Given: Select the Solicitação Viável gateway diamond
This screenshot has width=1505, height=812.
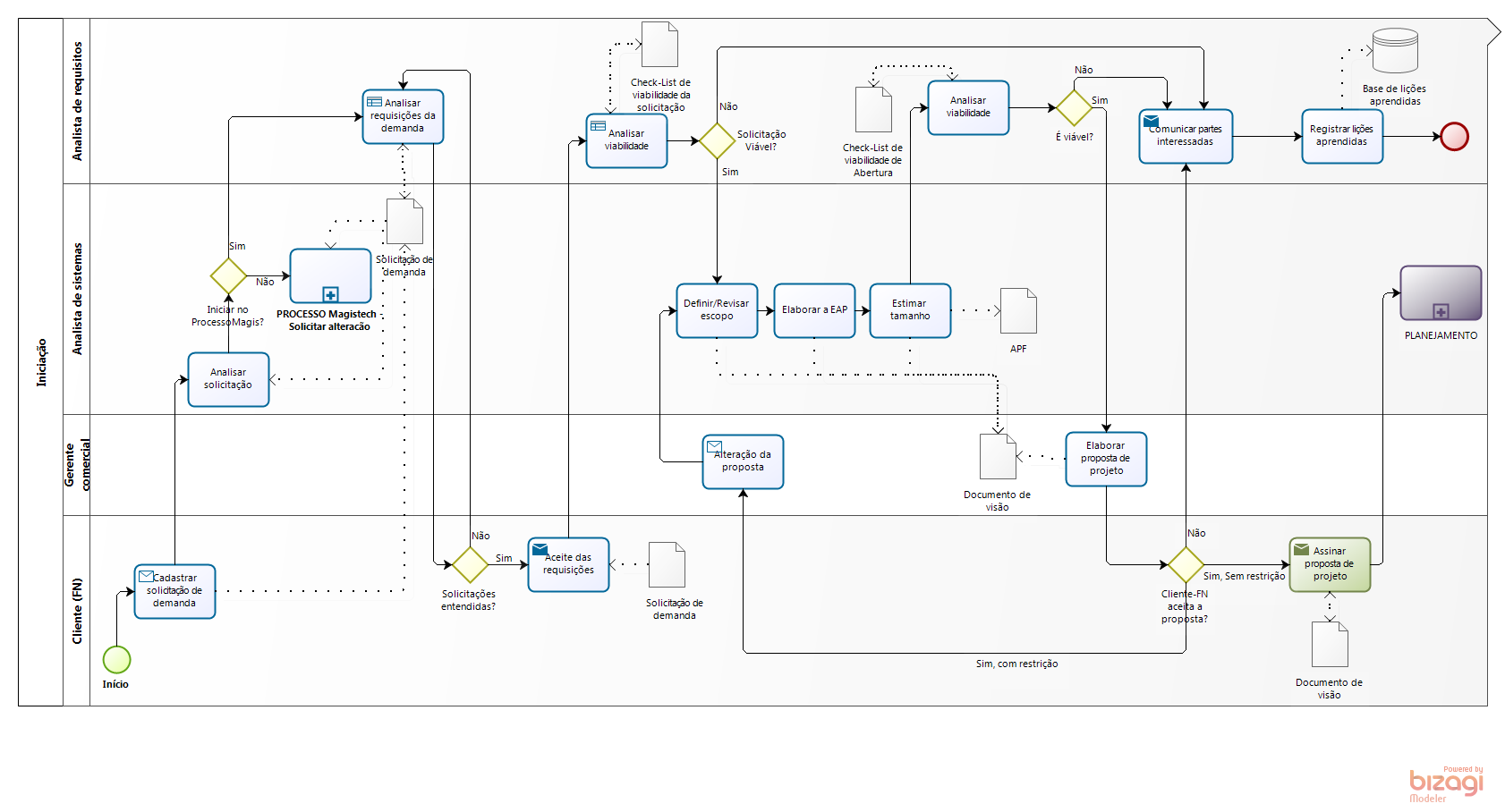Looking at the screenshot, I should point(717,141).
